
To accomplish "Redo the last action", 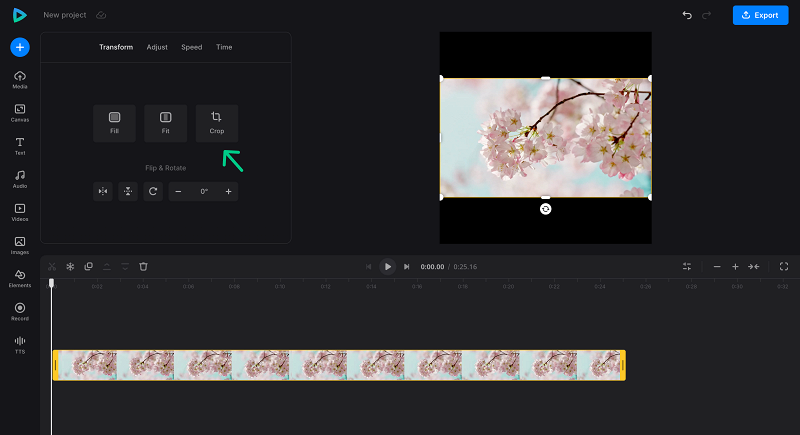I will coord(707,15).
